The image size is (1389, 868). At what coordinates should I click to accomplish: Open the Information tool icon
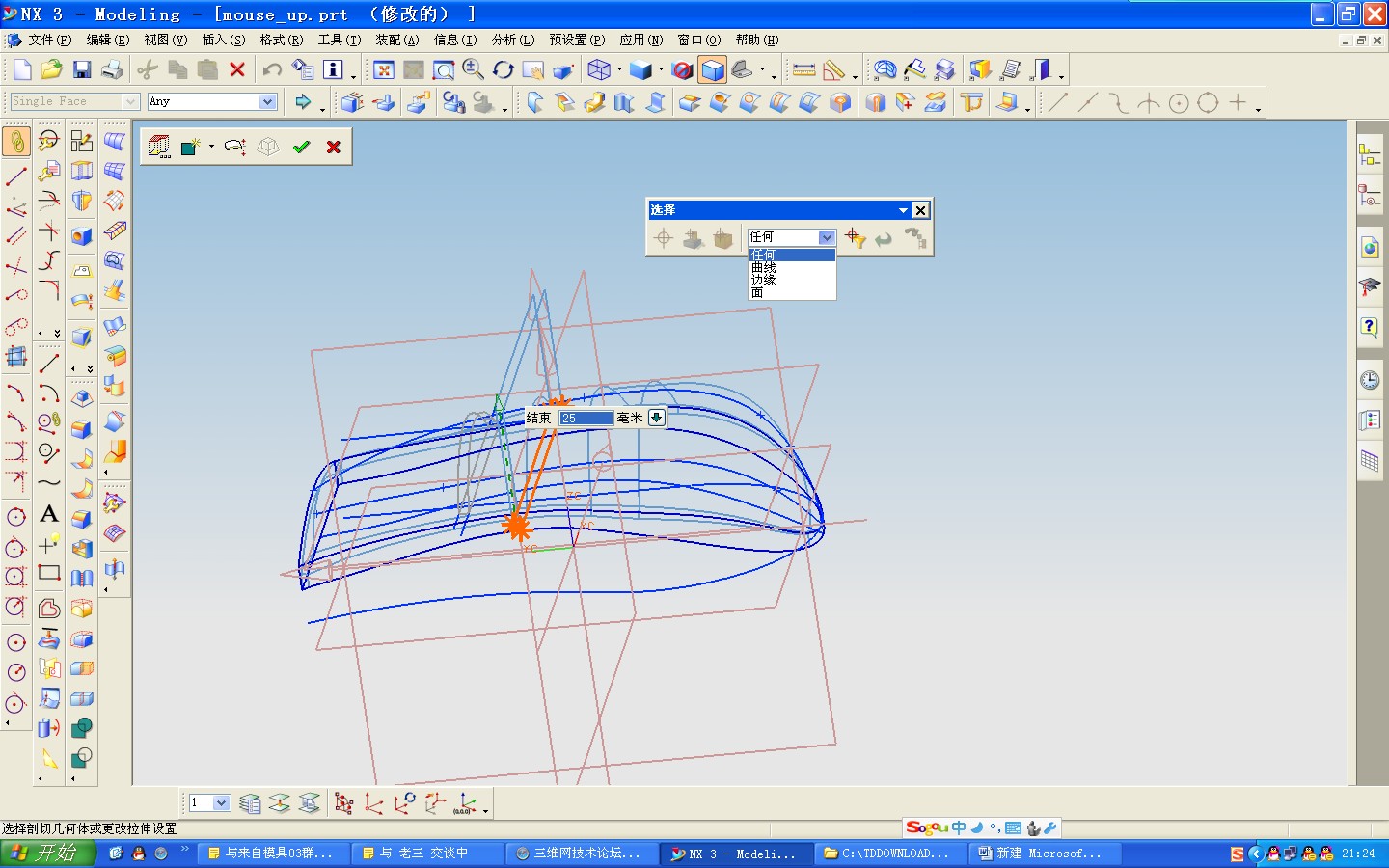333,69
